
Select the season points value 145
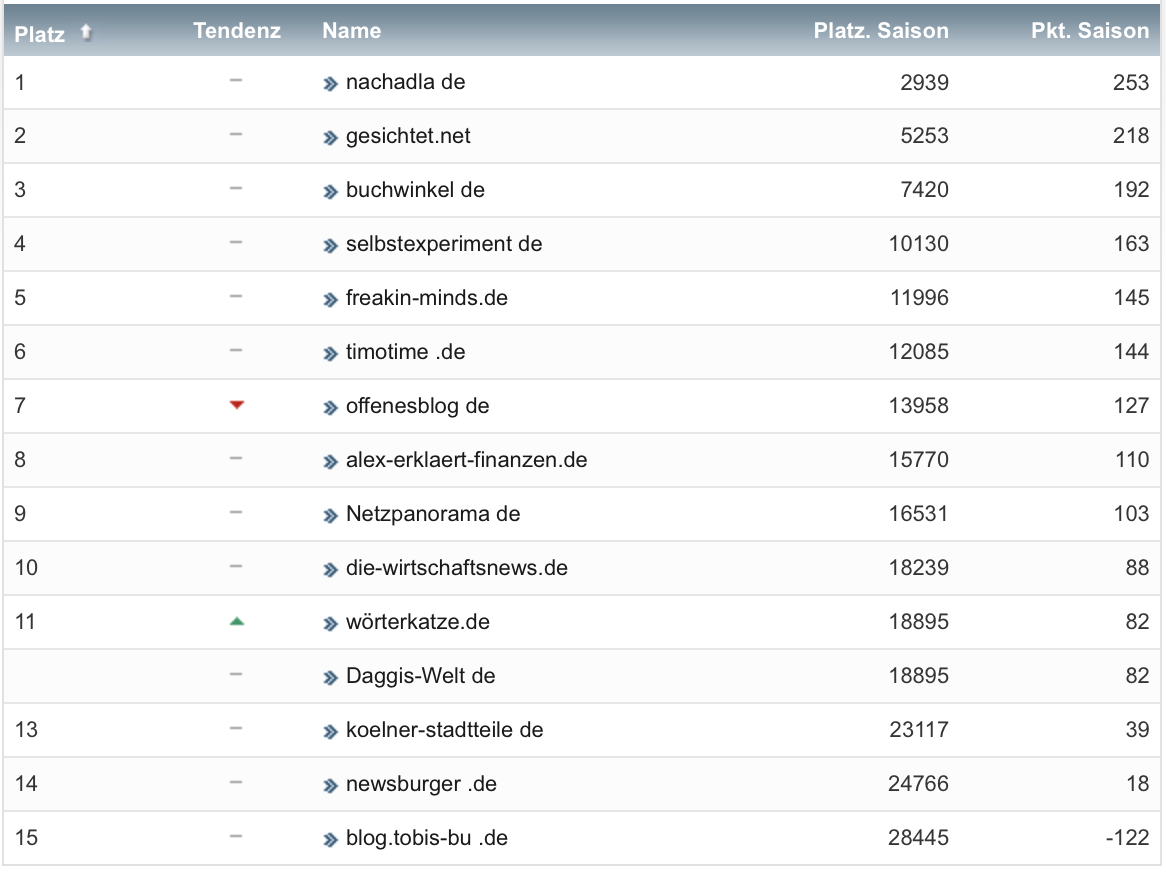(1131, 298)
